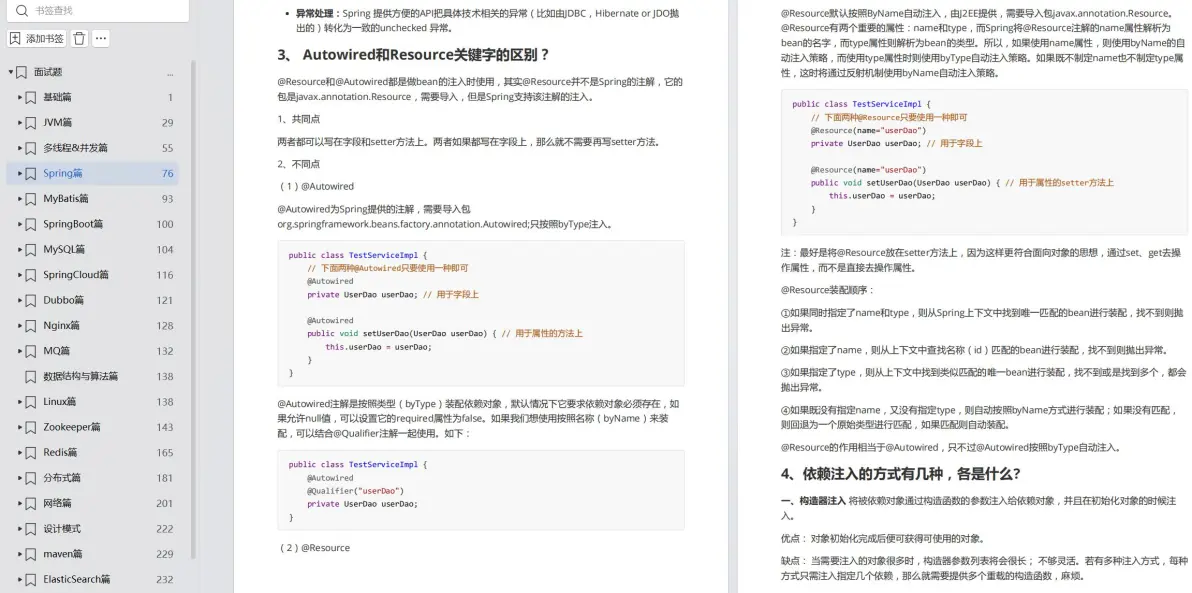Click bookmark icon of 面试题 row

(21, 71)
